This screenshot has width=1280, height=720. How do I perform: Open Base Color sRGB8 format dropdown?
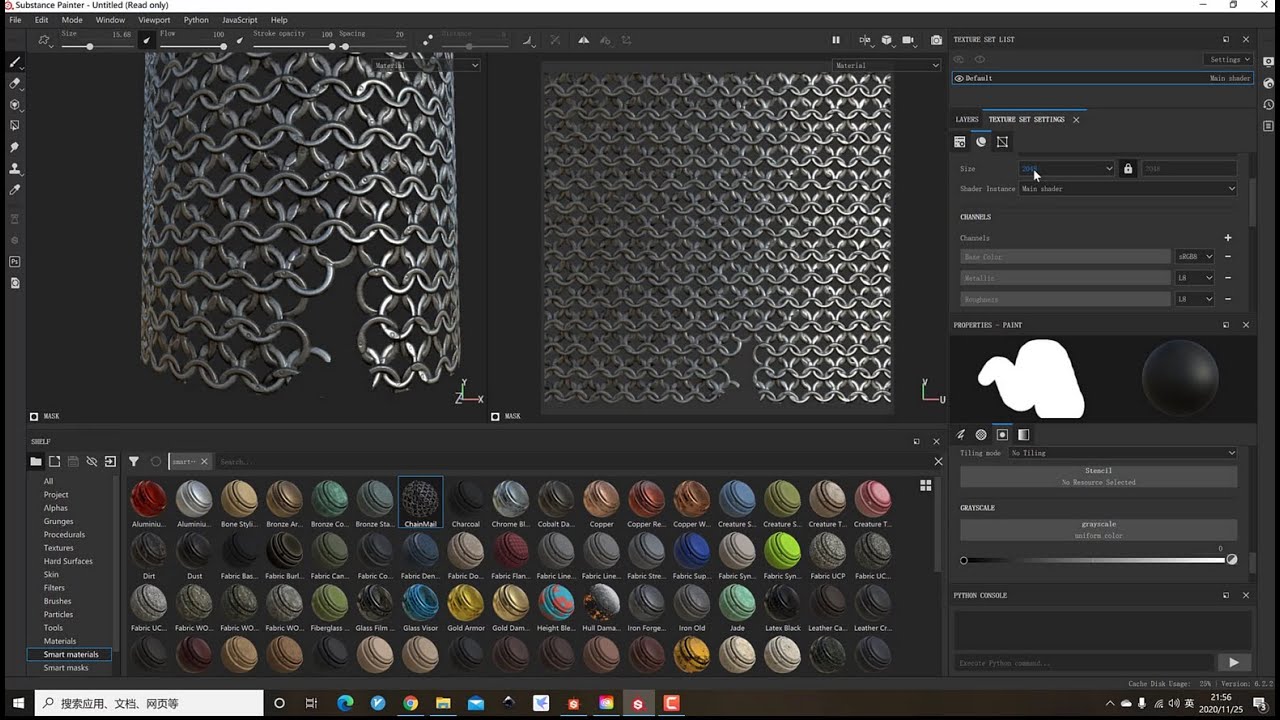(1195, 257)
